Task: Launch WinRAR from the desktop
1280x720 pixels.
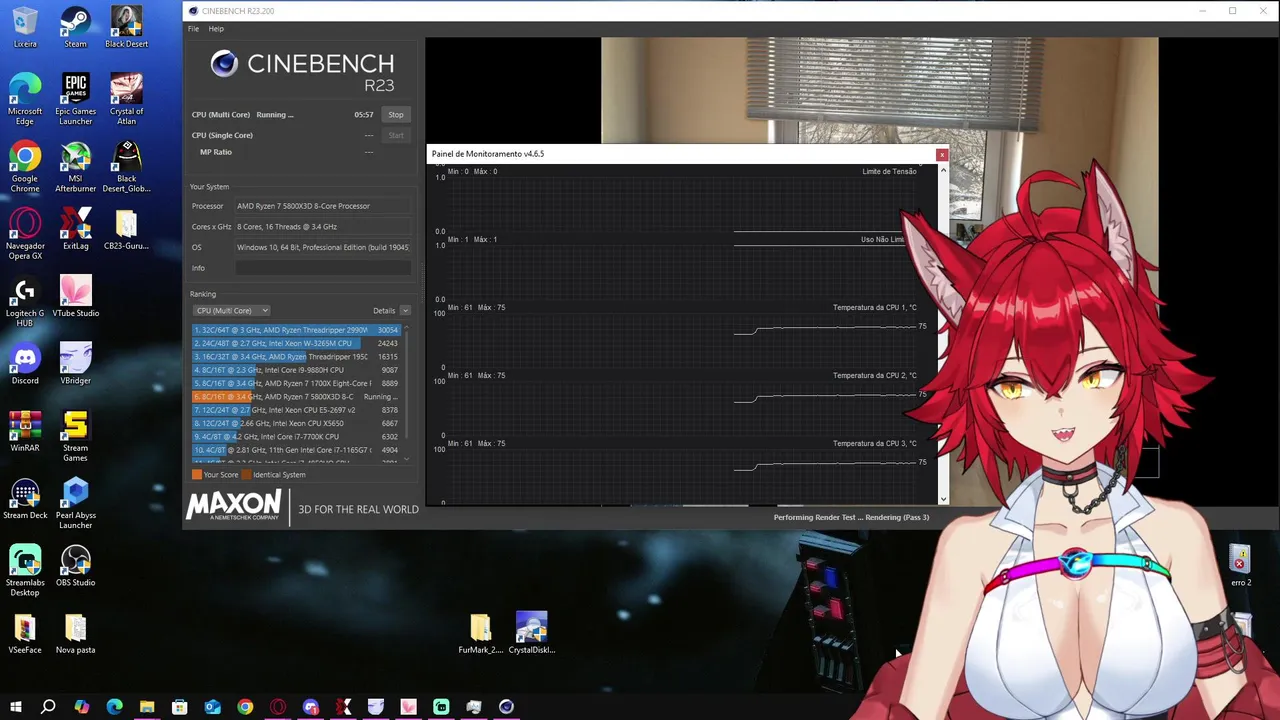Action: [x=25, y=431]
